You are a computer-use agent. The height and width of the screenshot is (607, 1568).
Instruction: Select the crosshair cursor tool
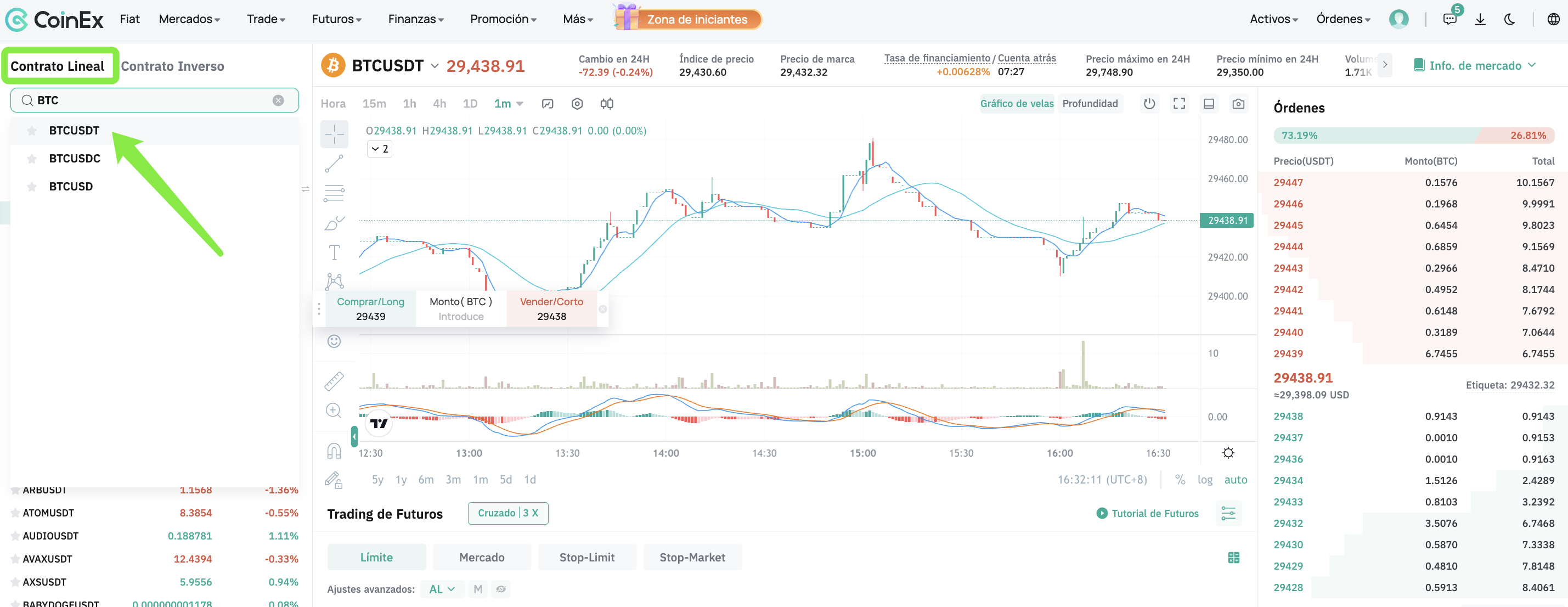pyautogui.click(x=334, y=134)
